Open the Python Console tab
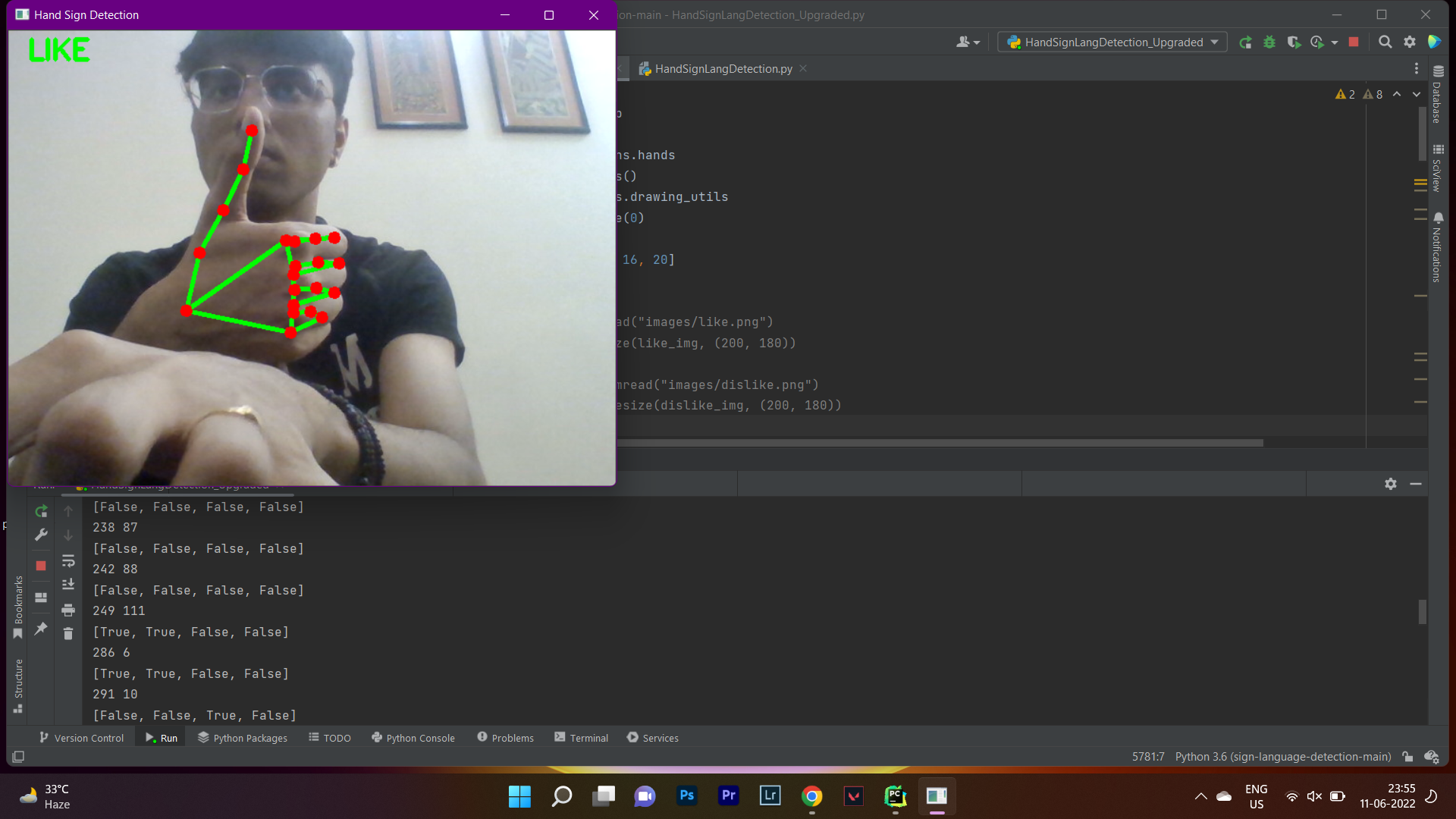 point(413,738)
